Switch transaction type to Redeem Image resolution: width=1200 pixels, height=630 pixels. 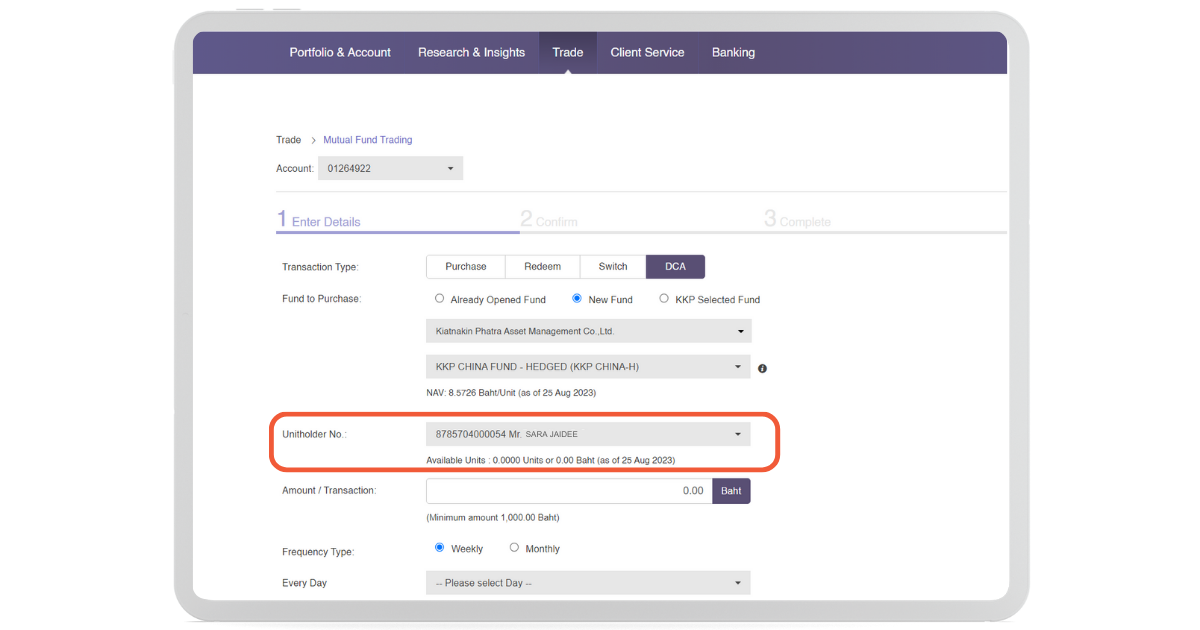pyautogui.click(x=542, y=267)
